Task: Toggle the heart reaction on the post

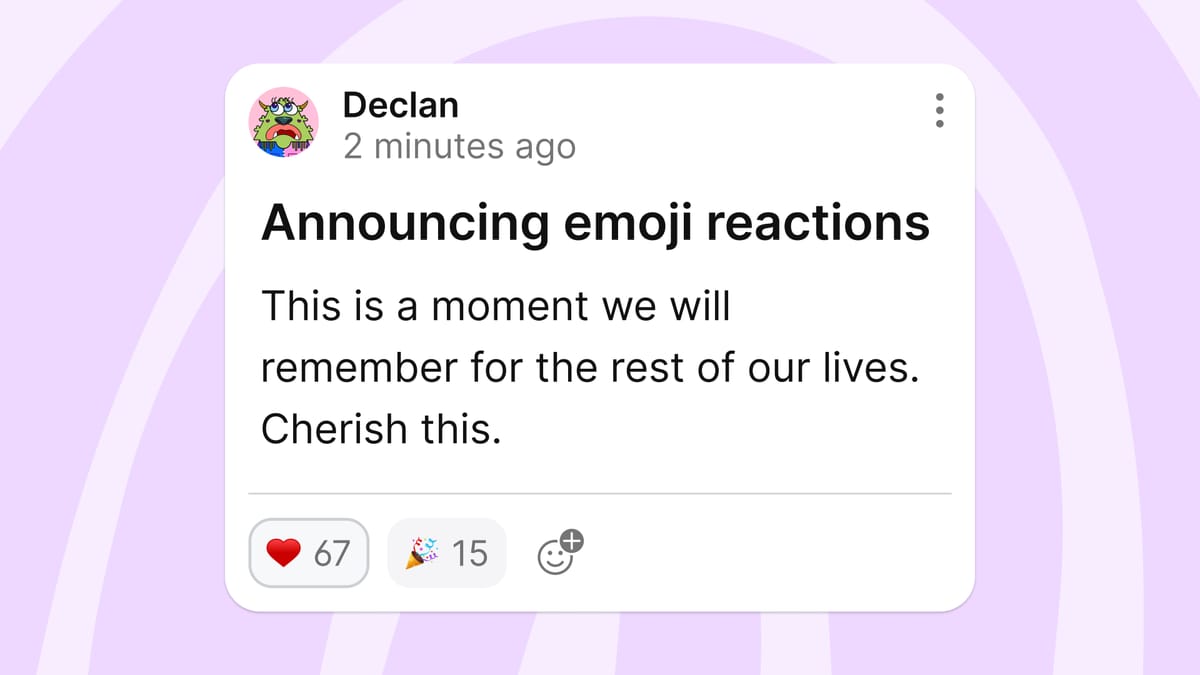Action: coord(308,551)
